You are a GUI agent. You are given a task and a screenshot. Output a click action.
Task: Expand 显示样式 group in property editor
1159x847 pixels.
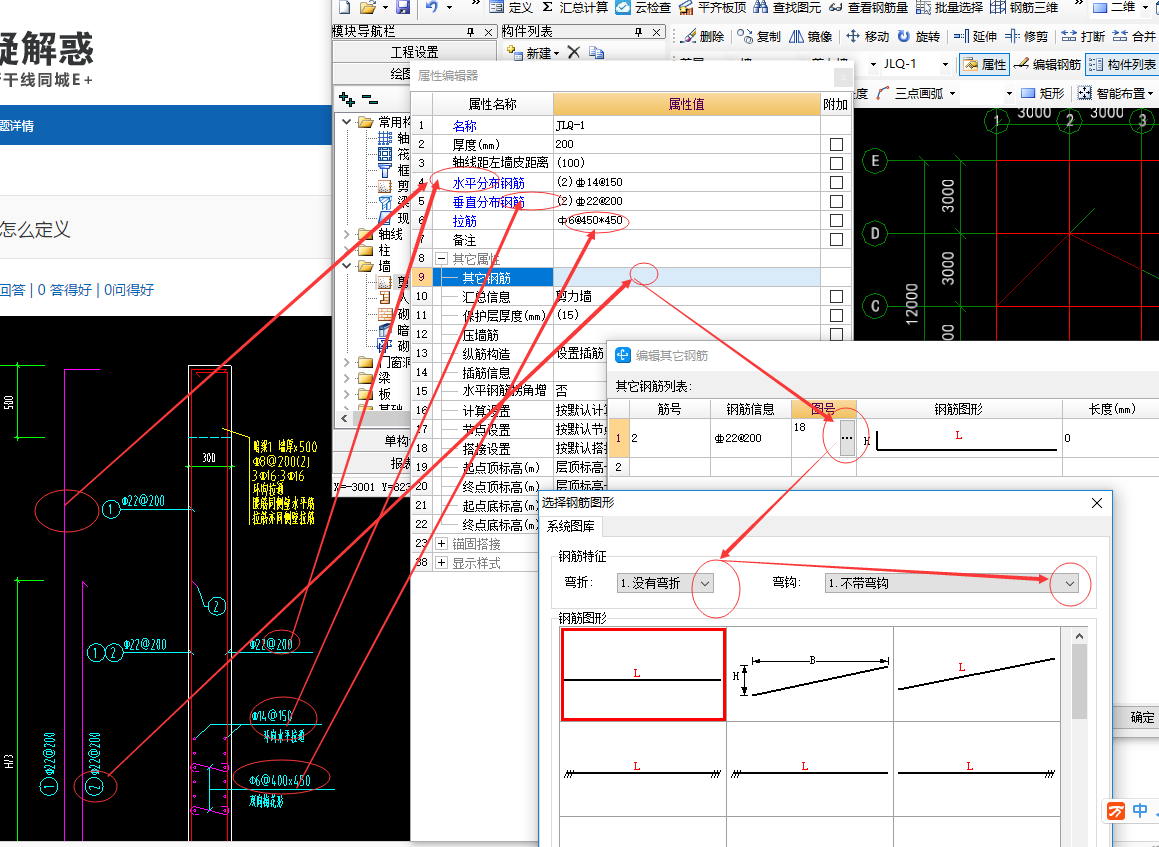click(441, 563)
